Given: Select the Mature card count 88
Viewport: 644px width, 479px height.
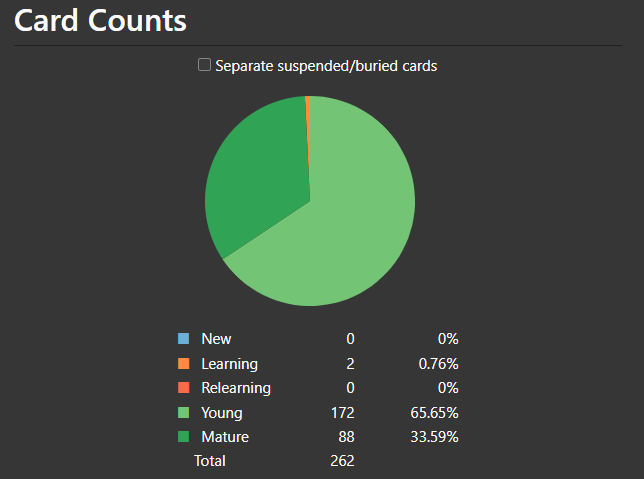Looking at the screenshot, I should pyautogui.click(x=346, y=437).
